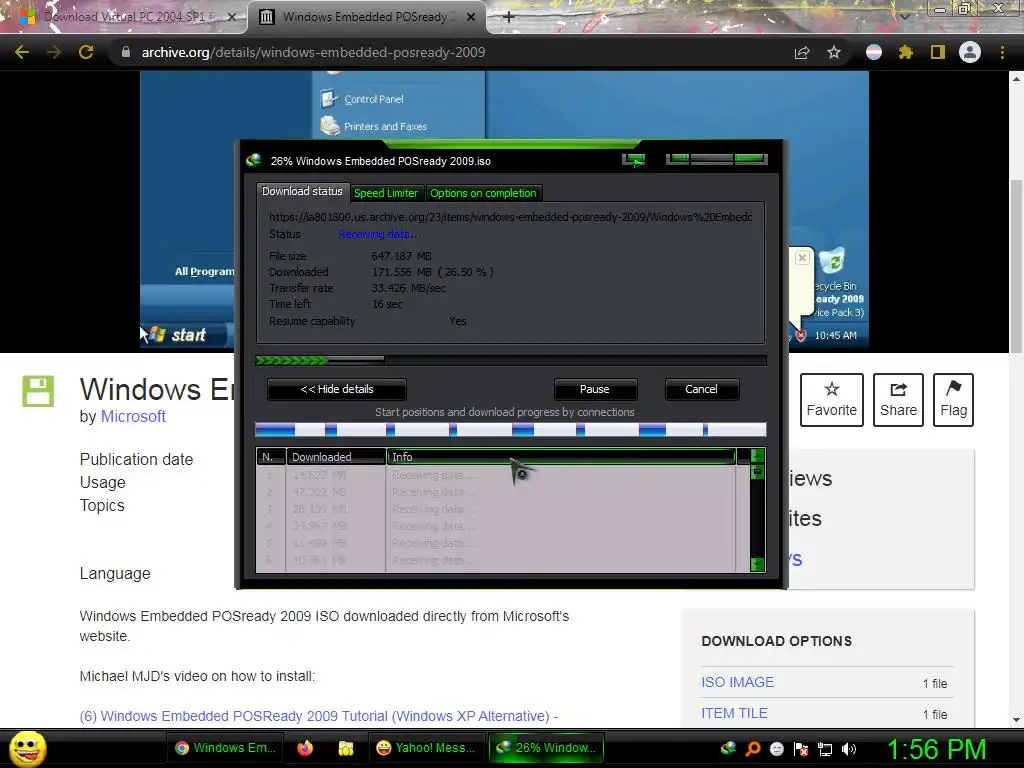
Task: Cancel the ISO download
Action: (701, 389)
